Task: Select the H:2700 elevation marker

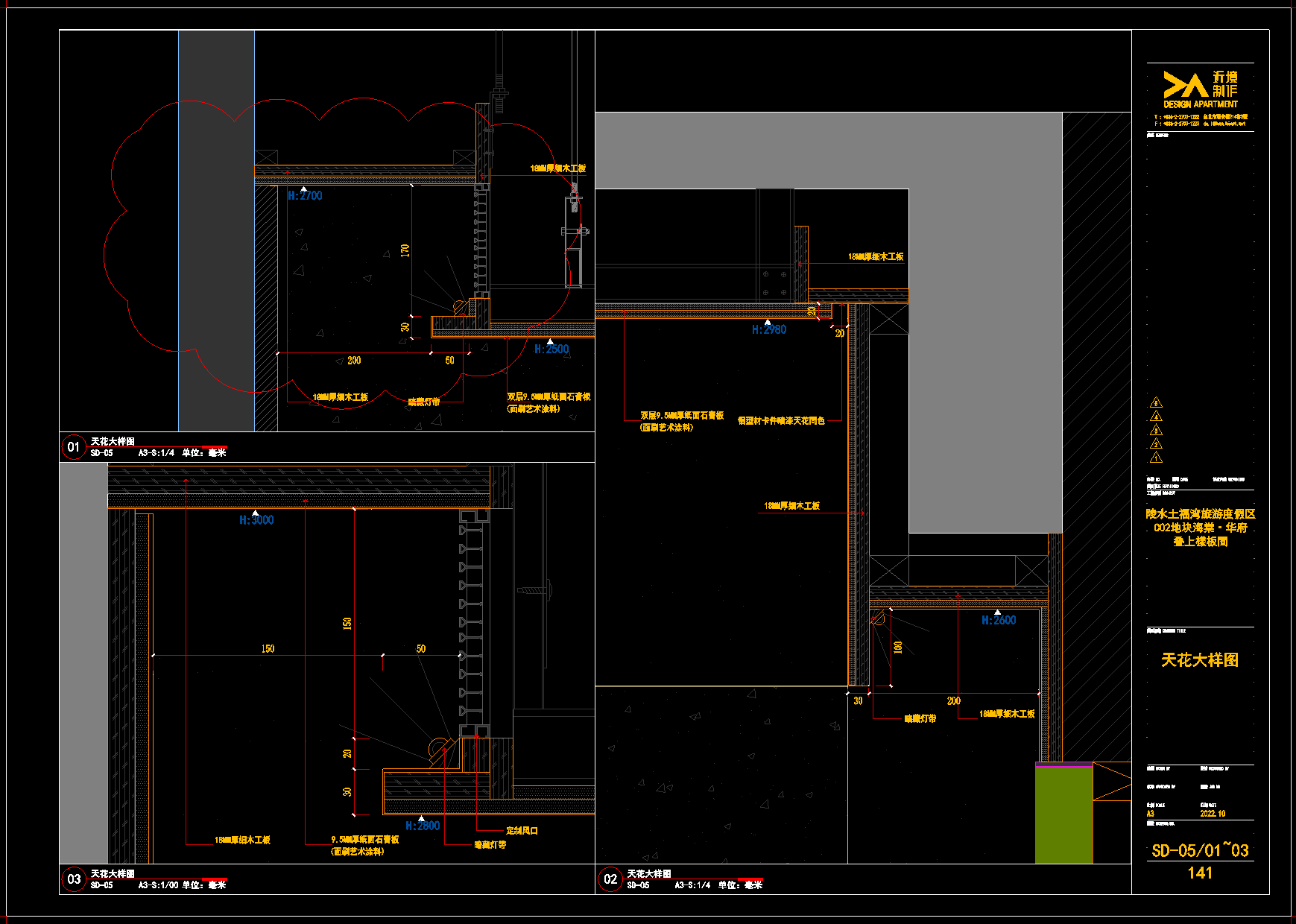Action: coord(305,196)
